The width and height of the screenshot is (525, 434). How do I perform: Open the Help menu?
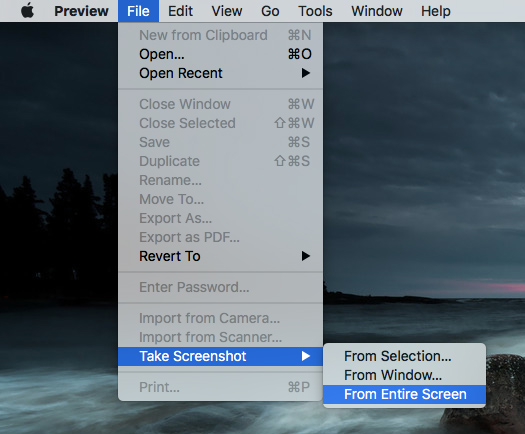click(436, 11)
